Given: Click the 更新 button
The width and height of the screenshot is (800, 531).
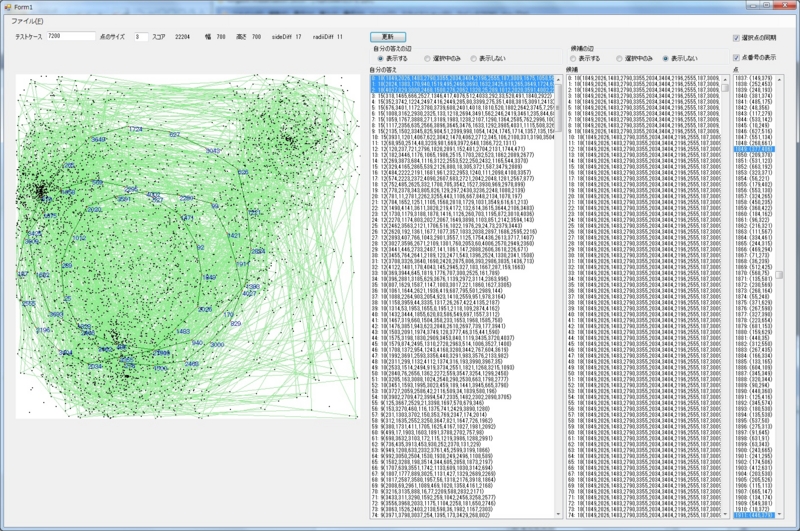Looking at the screenshot, I should (x=388, y=37).
